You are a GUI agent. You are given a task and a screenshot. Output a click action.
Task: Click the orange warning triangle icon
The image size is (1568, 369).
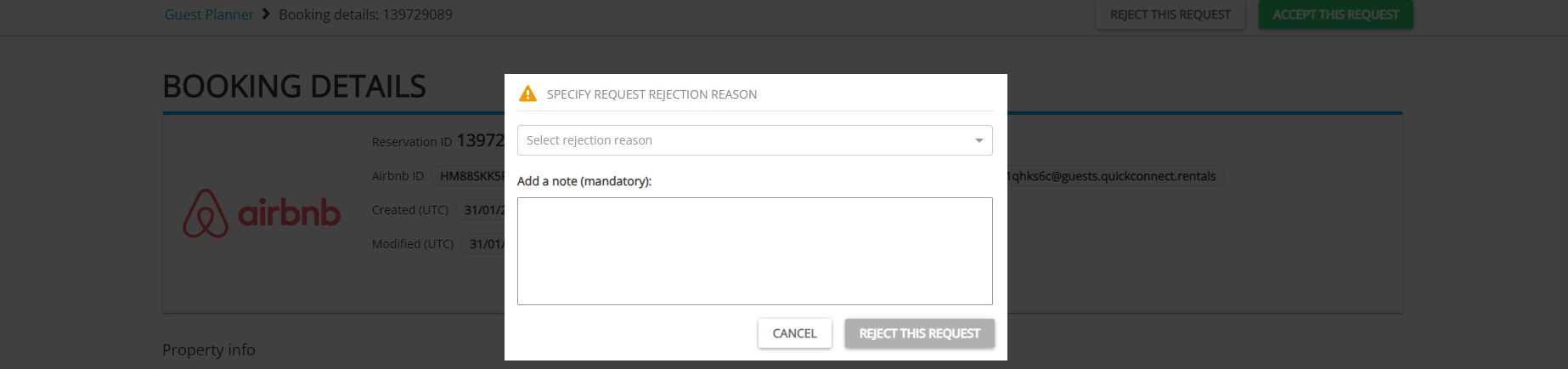coord(527,94)
